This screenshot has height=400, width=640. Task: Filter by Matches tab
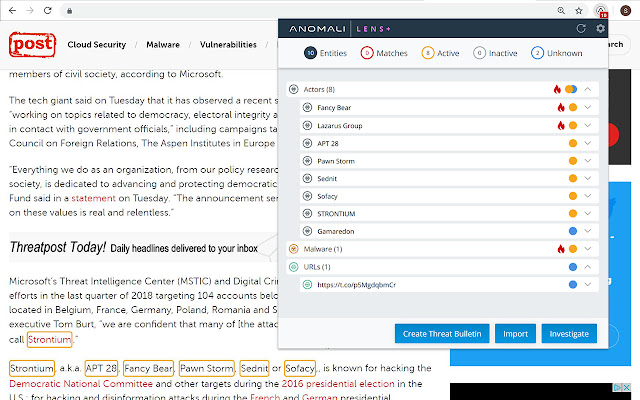[x=384, y=53]
